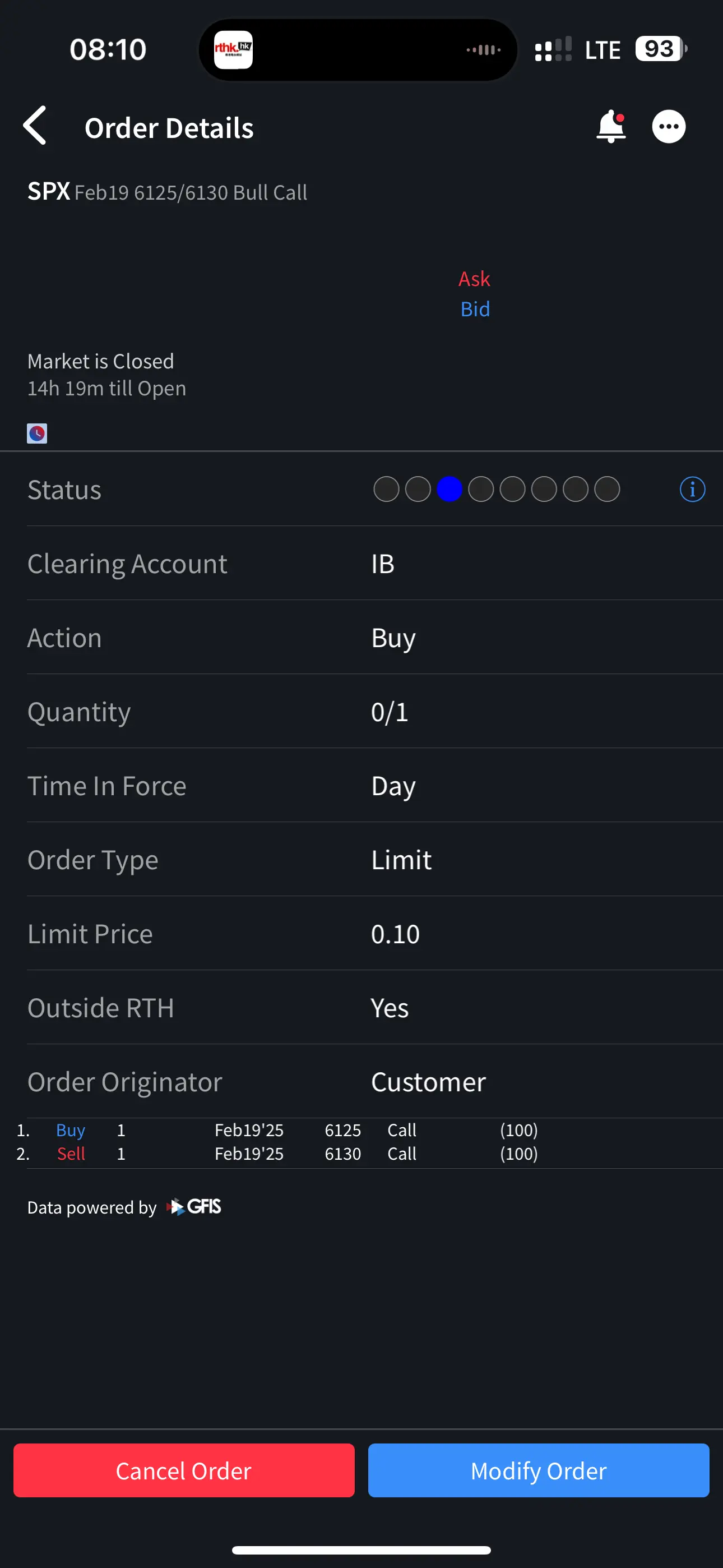Open the notifications bell icon
This screenshot has width=723, height=1568.
pos(611,127)
